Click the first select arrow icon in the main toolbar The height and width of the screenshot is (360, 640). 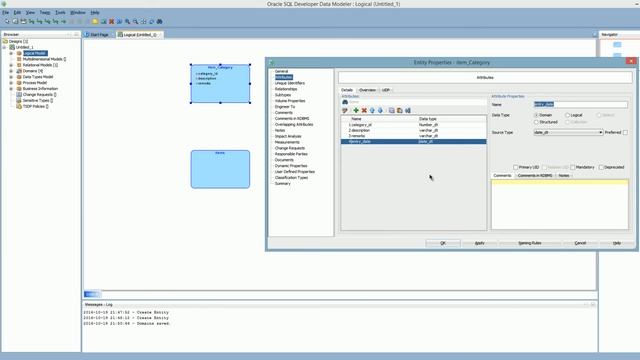click(7, 22)
